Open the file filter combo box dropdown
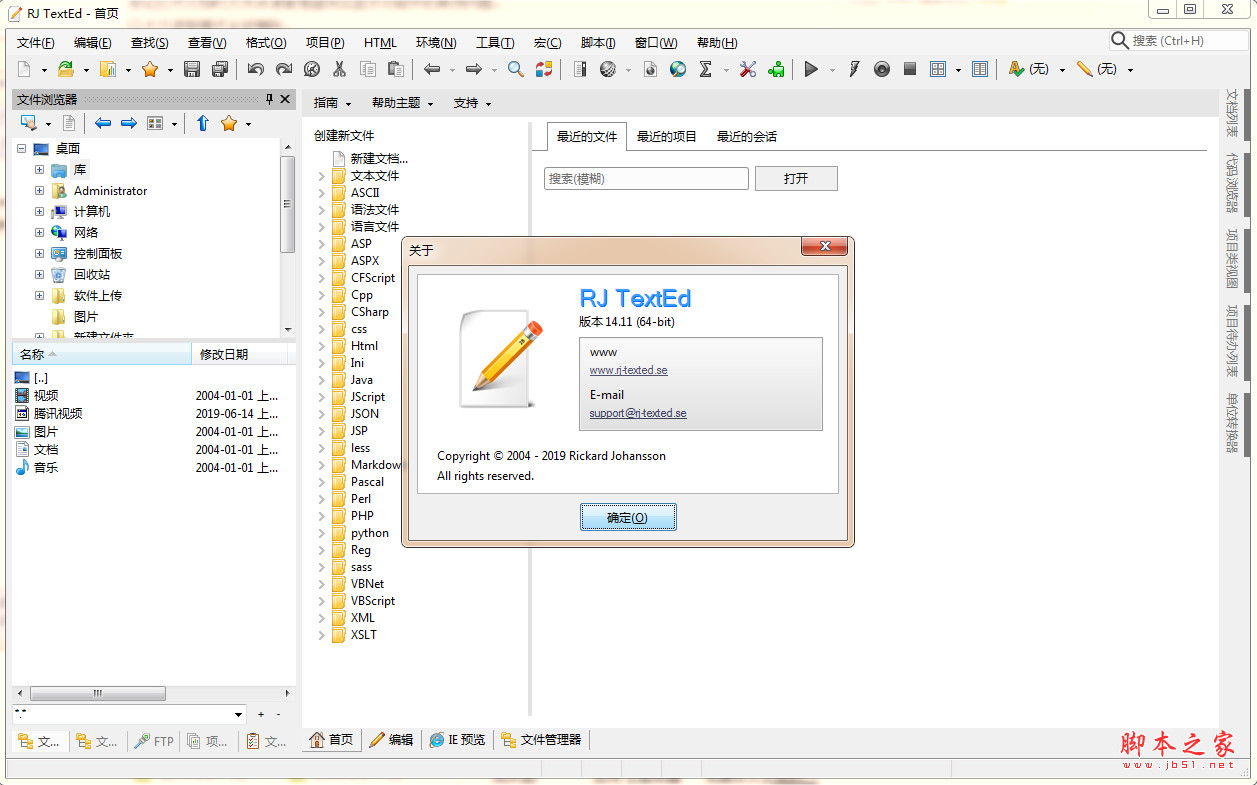The image size is (1257, 785). (x=238, y=714)
